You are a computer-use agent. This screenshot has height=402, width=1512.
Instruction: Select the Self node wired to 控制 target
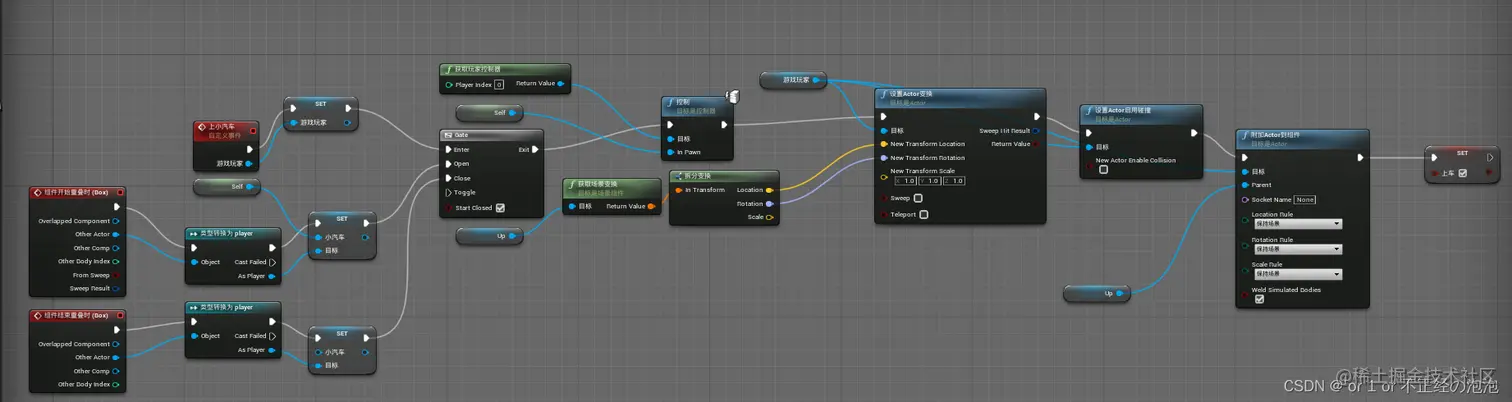point(491,113)
